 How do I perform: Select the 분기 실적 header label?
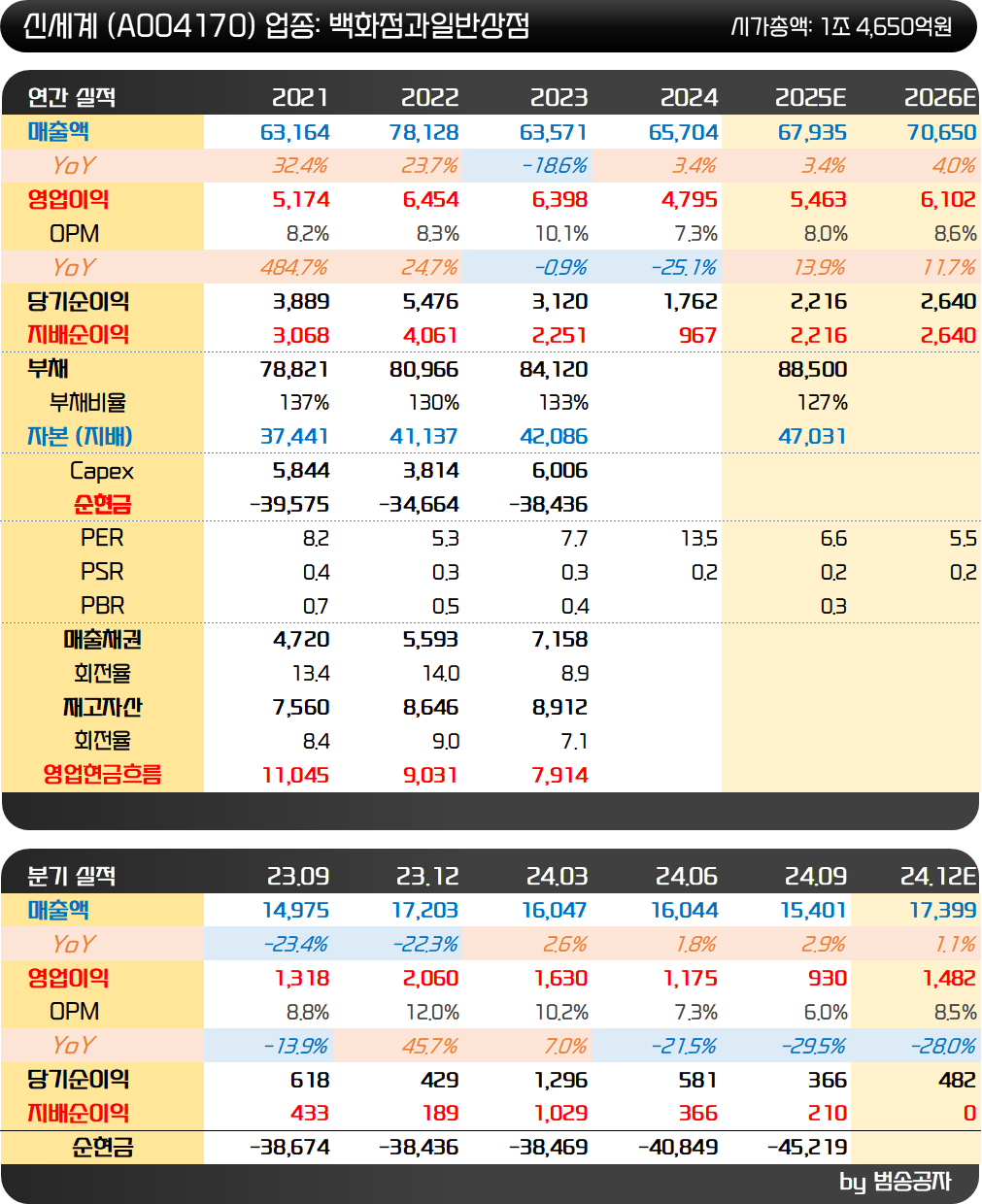72,876
